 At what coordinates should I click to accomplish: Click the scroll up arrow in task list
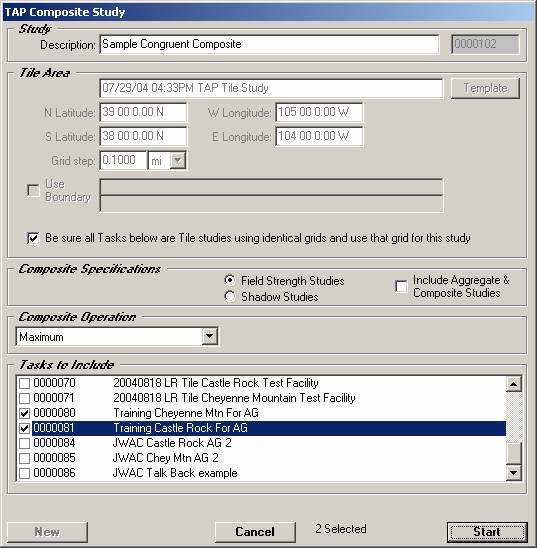[x=513, y=384]
